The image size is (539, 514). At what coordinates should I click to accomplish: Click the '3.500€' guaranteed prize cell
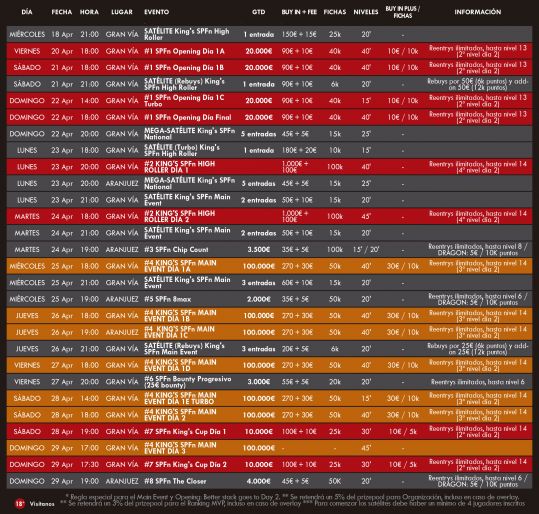click(x=258, y=250)
